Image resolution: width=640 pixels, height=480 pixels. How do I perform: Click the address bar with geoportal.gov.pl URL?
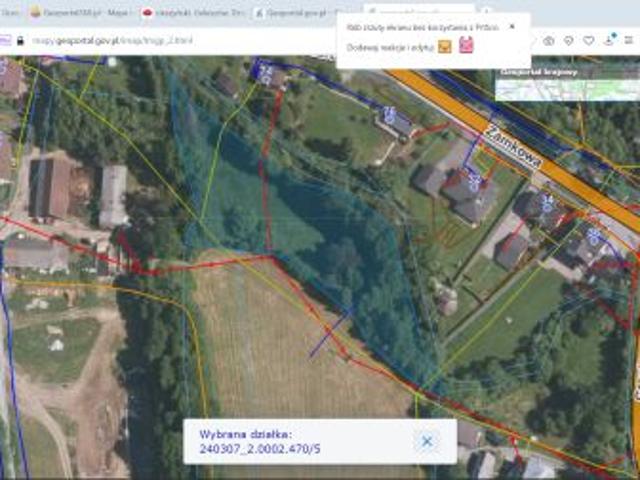150,41
